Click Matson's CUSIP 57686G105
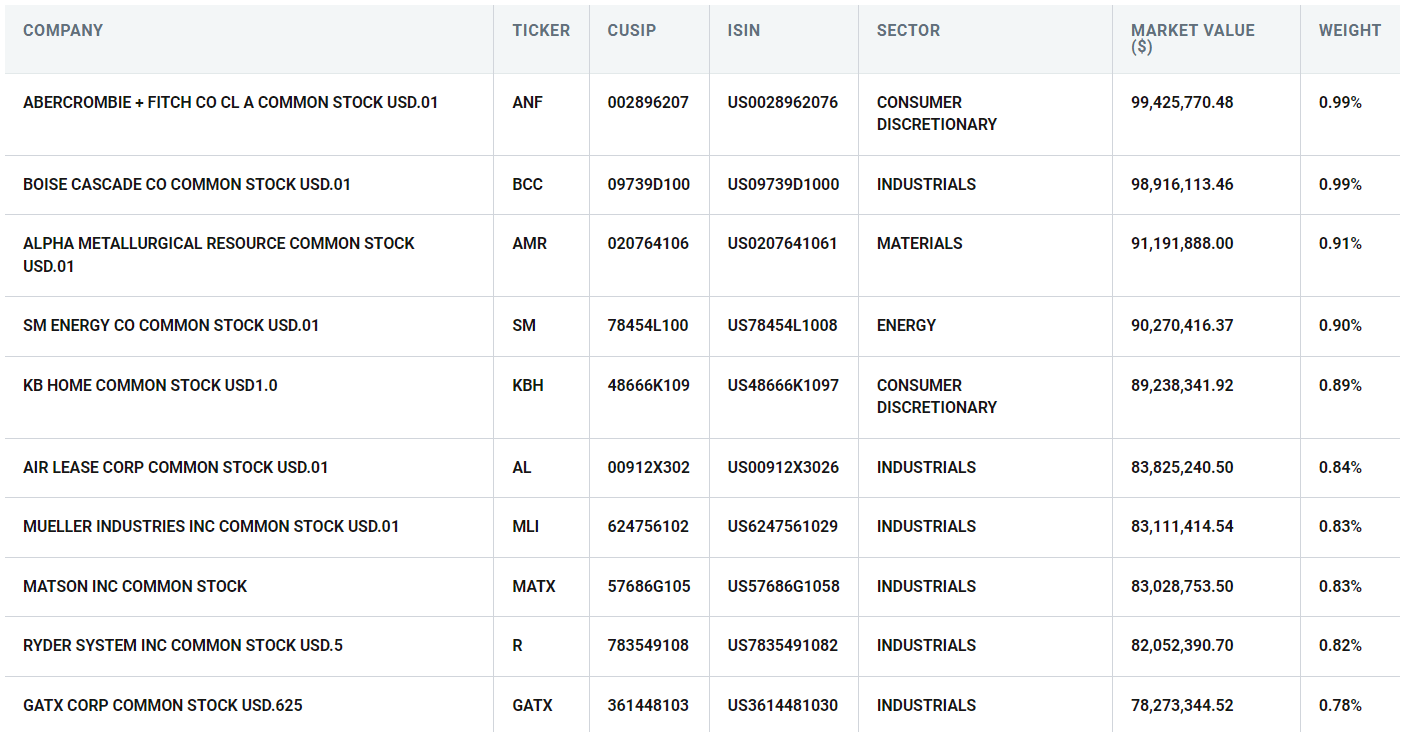Image resolution: width=1408 pixels, height=732 pixels. tap(648, 587)
